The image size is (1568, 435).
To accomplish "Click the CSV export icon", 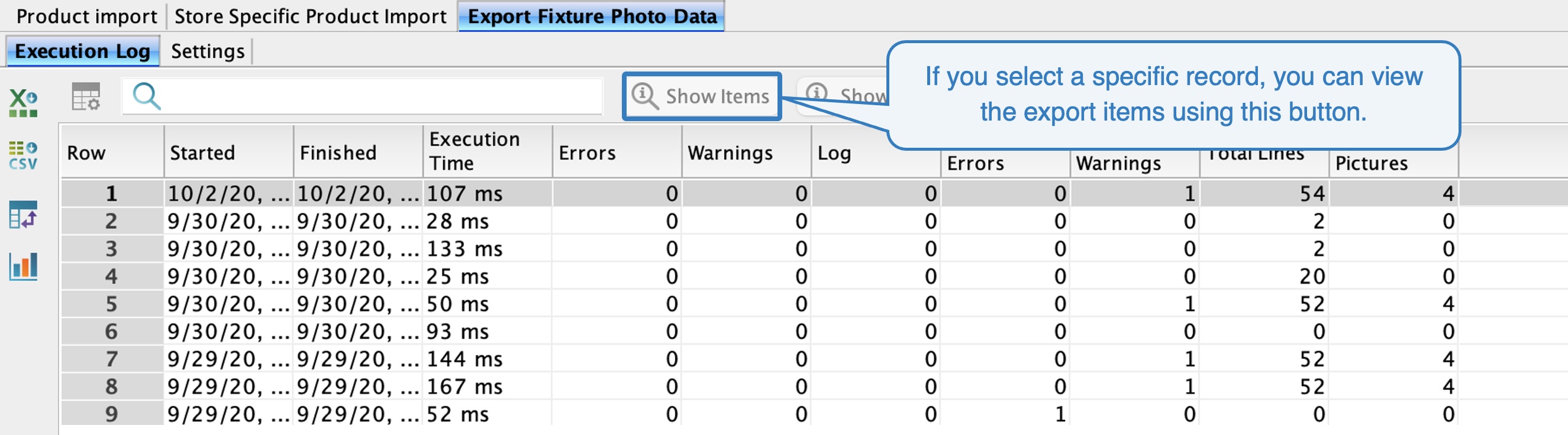I will pos(23,156).
